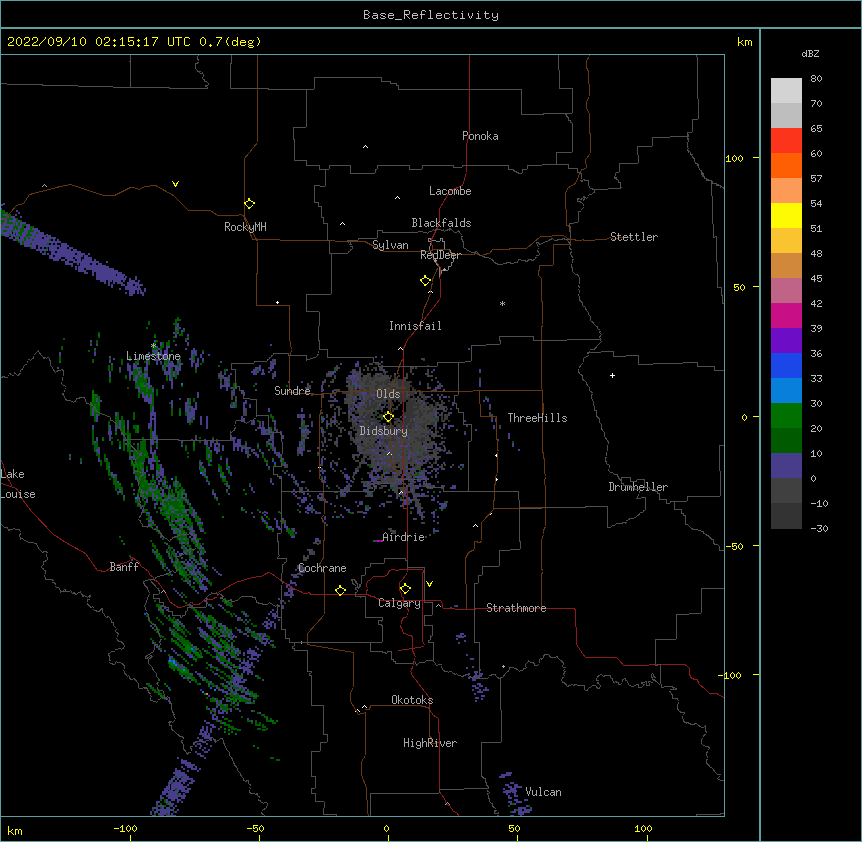Viewport: 862px width, 842px height.
Task: Select the yellow diamond marker between Olds and Didsbury
Action: coord(388,417)
